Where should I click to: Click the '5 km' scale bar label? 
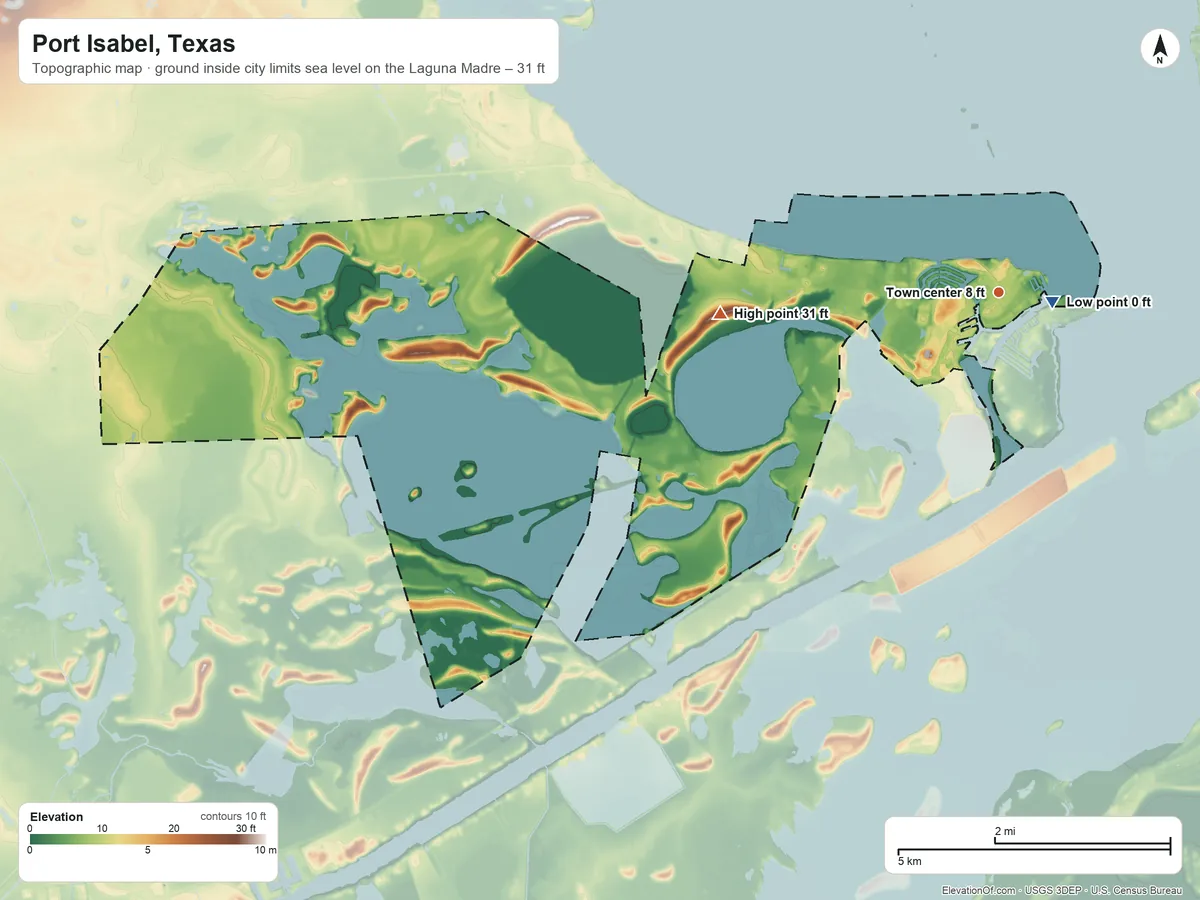coord(909,860)
